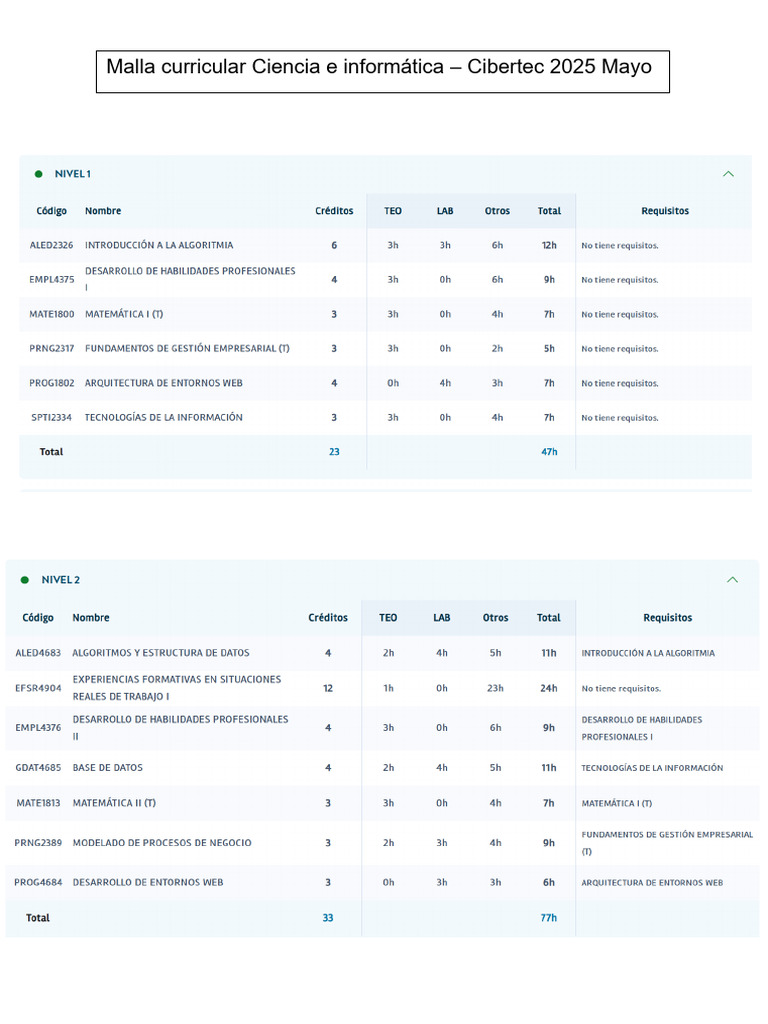Open the INTRODUCCIÓN A LA ALGORITMIA course row
The image size is (768, 1024).
point(385,246)
